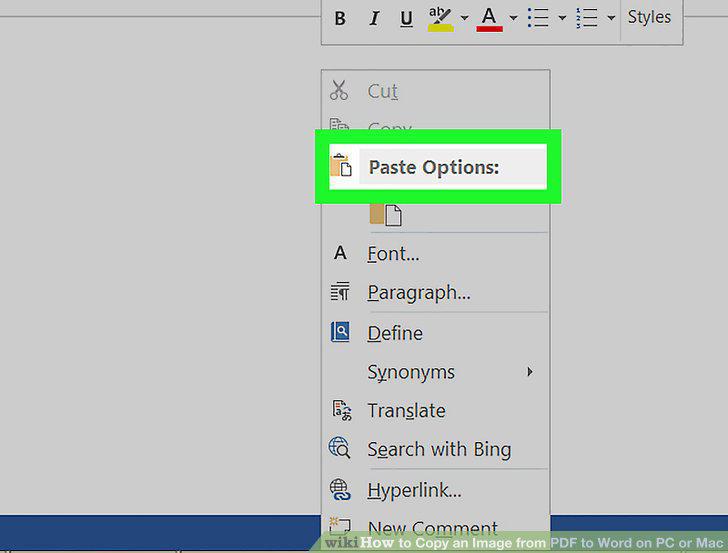Click the numbering list icon
Screen dimensions: 728x553
(587, 18)
